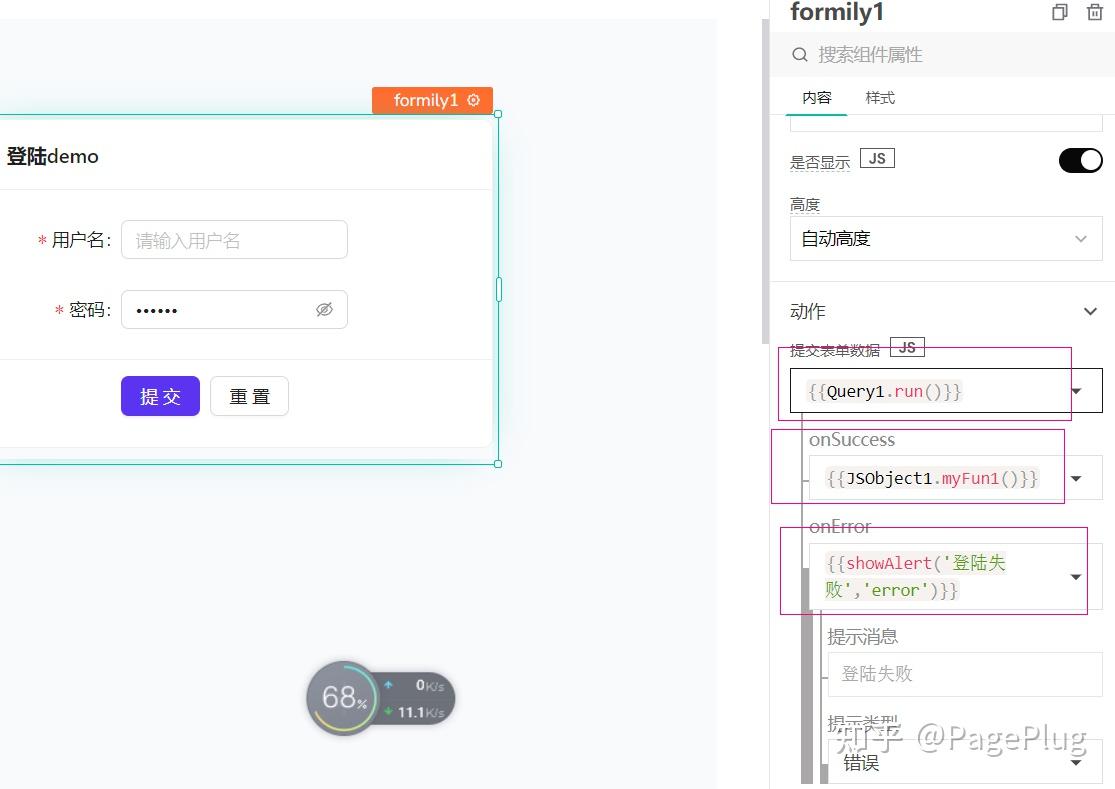Click the magnifier icon in property search bar
Image resolution: width=1115 pixels, height=789 pixels.
click(x=799, y=54)
